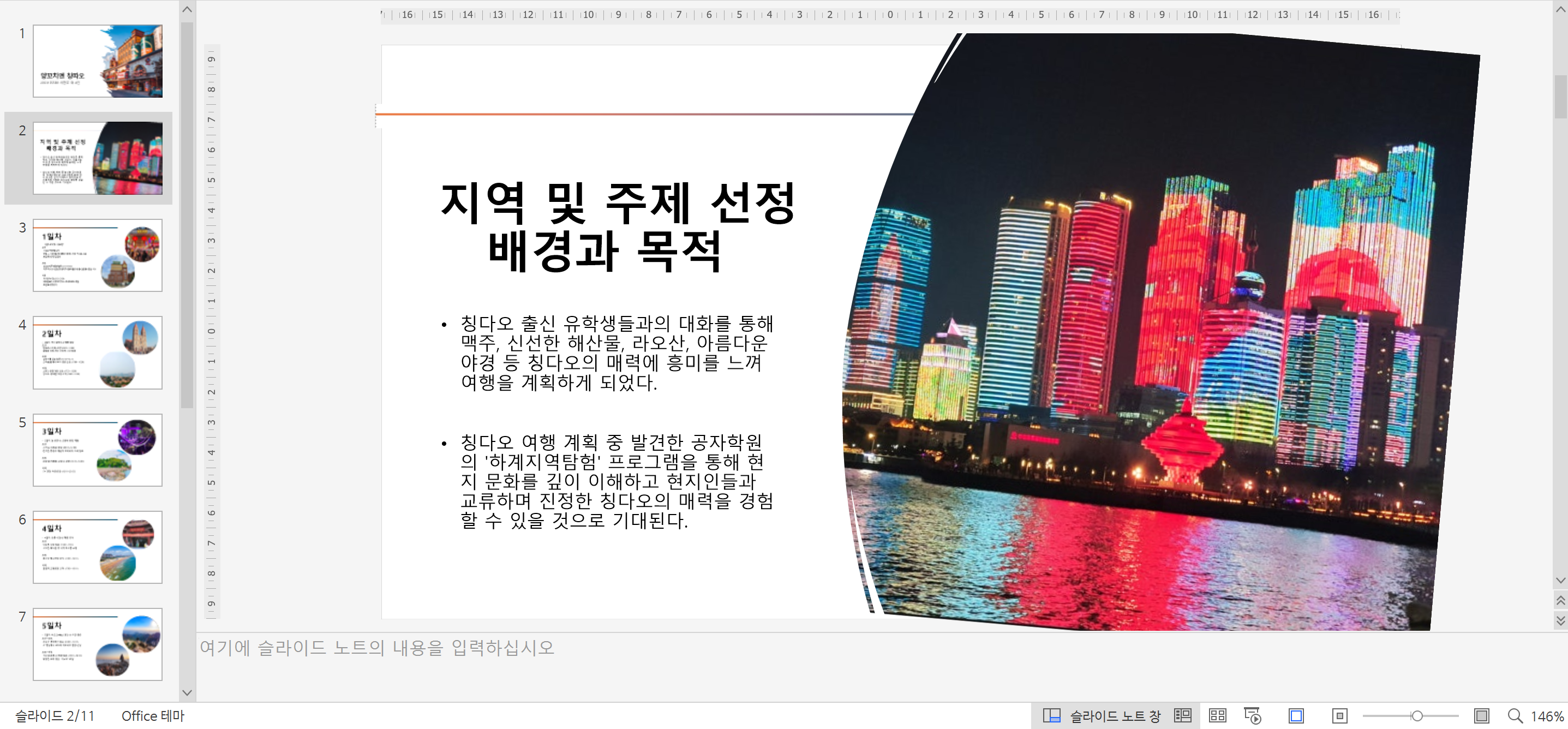The image size is (1568, 729).
Task: Click the zoom out square icon
Action: [x=1339, y=715]
